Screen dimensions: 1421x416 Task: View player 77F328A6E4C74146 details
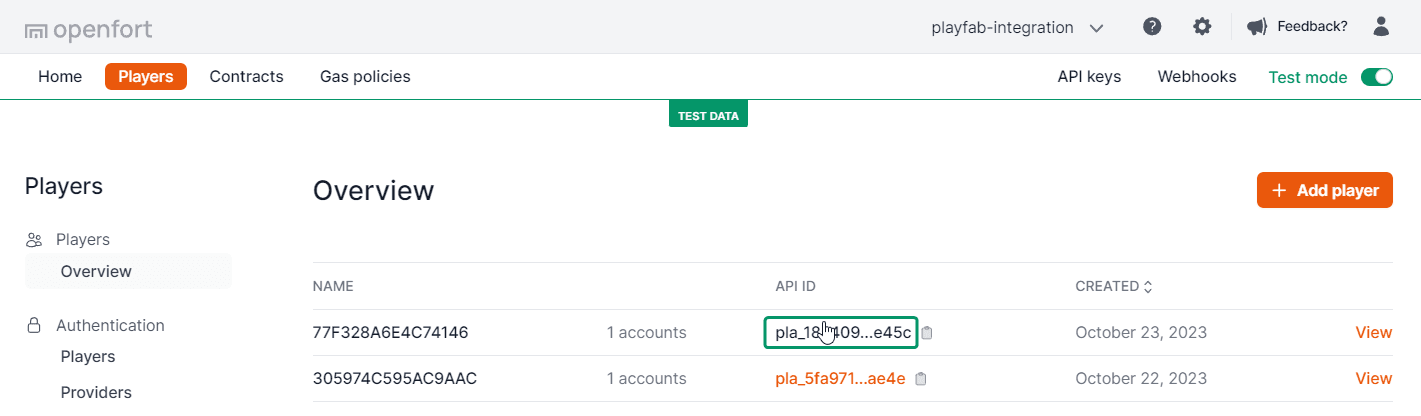click(1373, 333)
